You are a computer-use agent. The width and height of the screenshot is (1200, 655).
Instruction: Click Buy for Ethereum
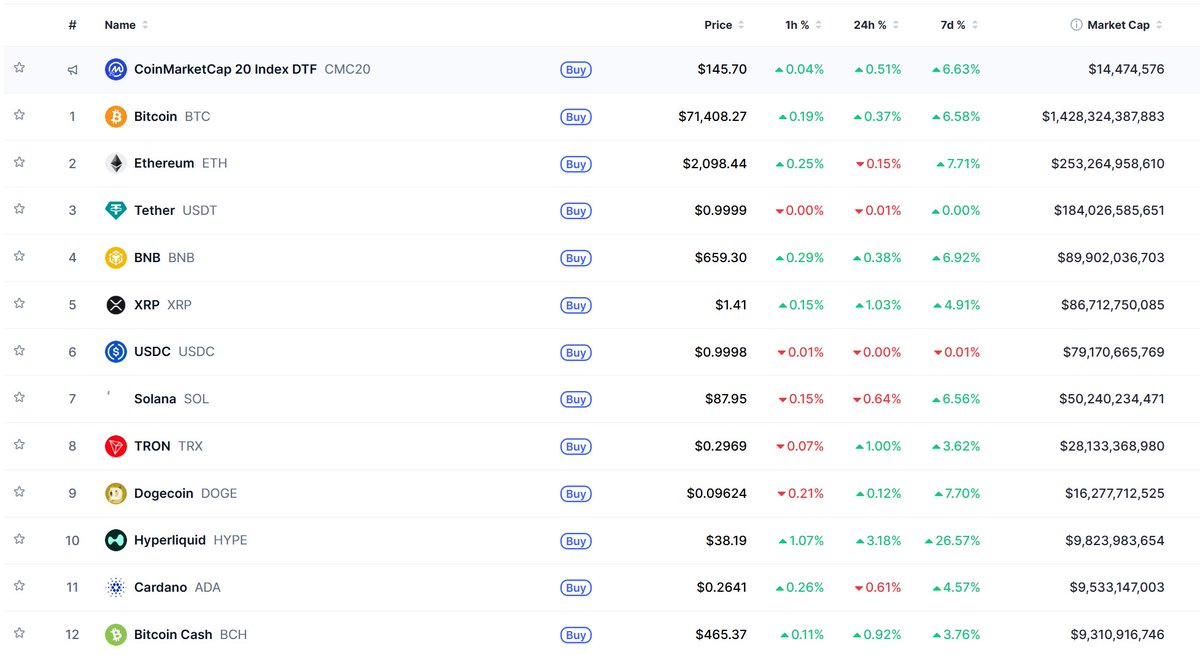tap(576, 164)
